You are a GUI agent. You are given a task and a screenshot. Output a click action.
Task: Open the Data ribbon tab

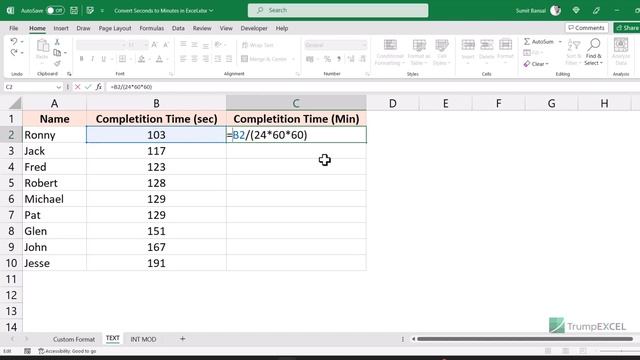[178, 28]
